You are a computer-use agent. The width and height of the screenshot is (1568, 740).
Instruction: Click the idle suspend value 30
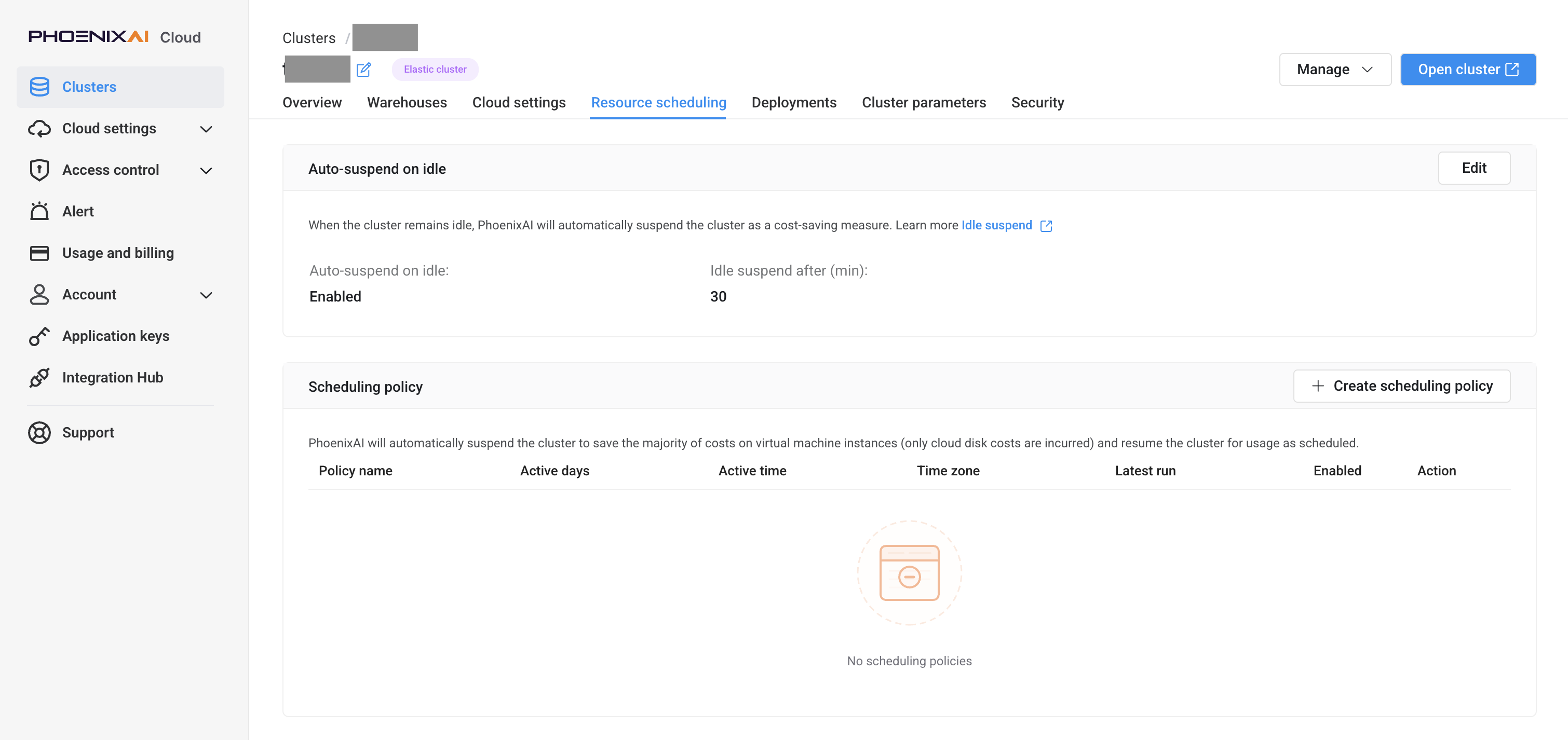pos(718,296)
